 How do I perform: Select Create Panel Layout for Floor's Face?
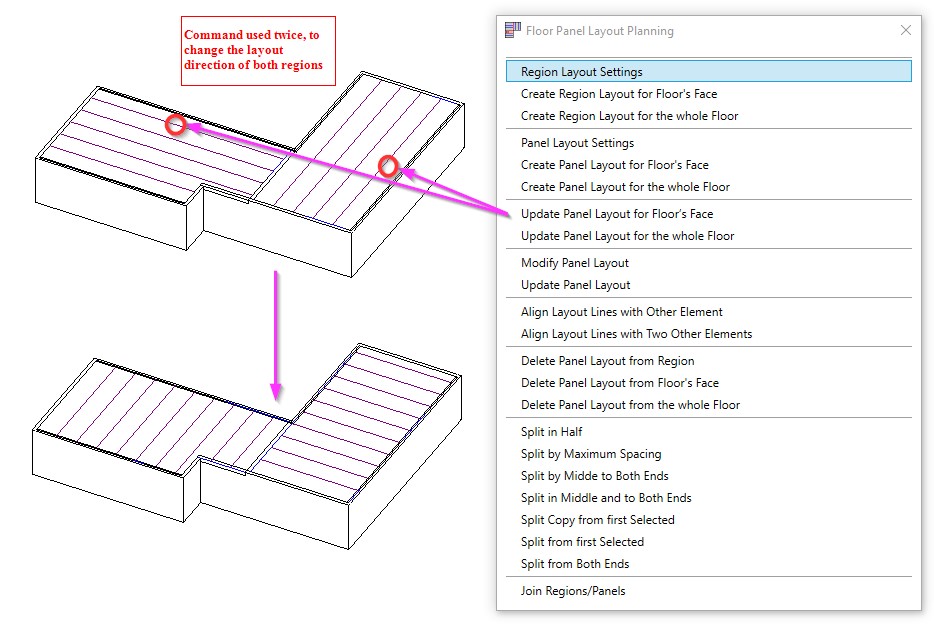(x=614, y=165)
